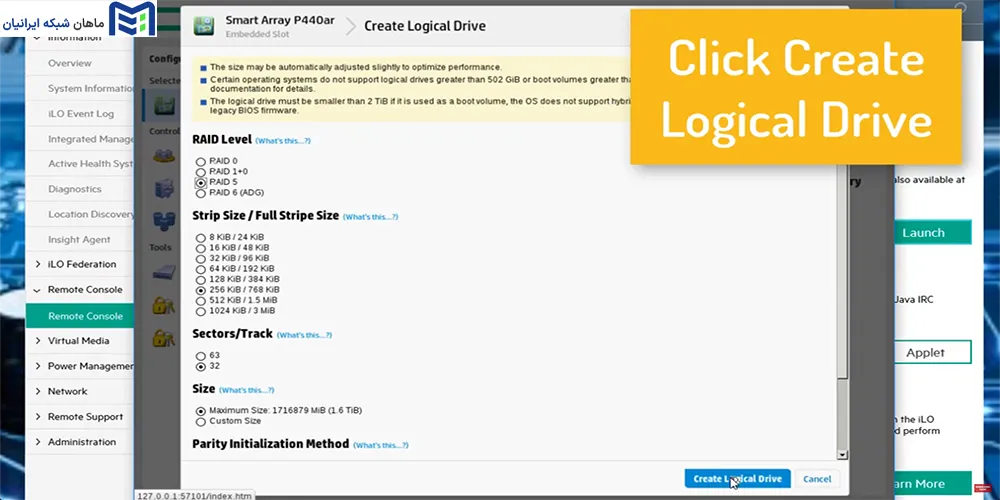Open What's this help for RAID Level
The width and height of the screenshot is (1000, 500).
click(283, 141)
